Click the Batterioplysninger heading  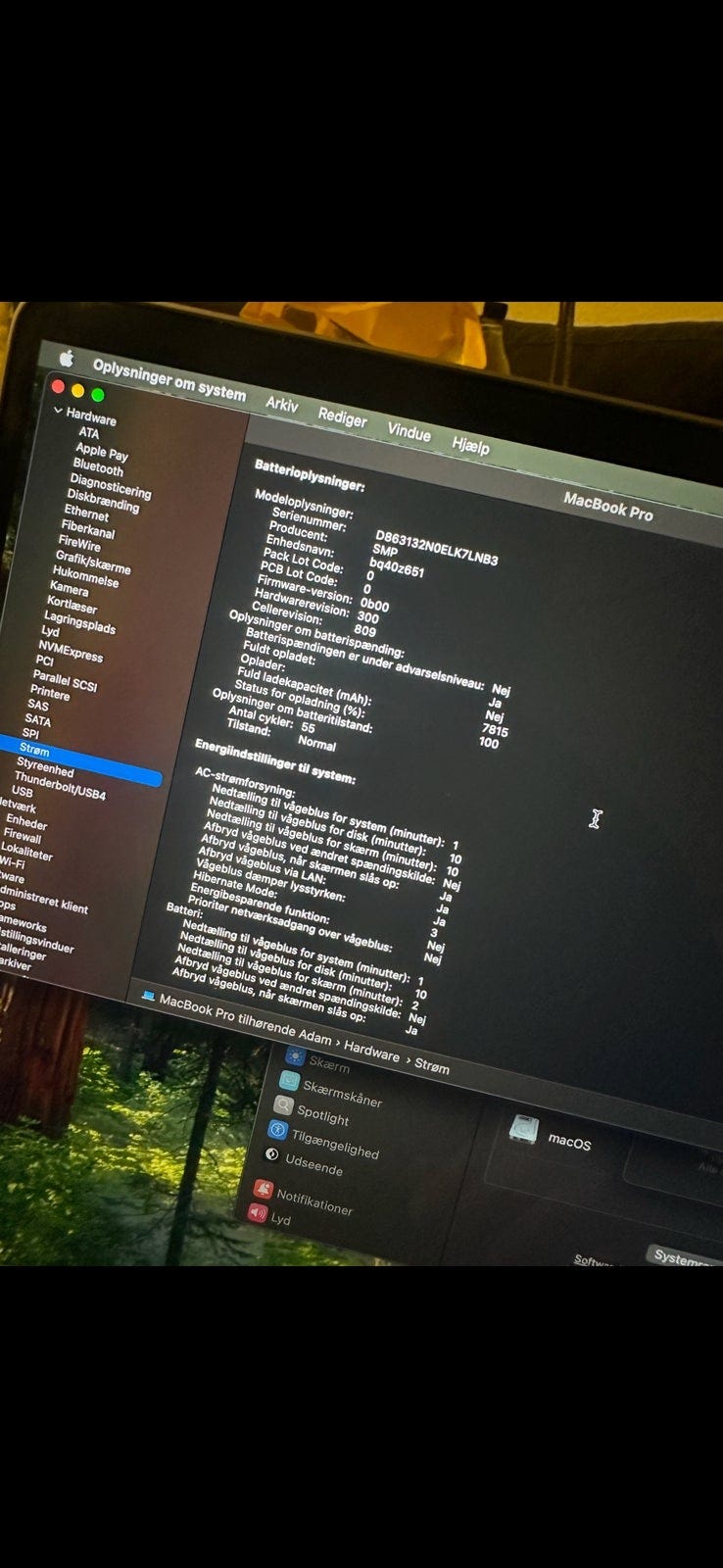click(x=310, y=474)
